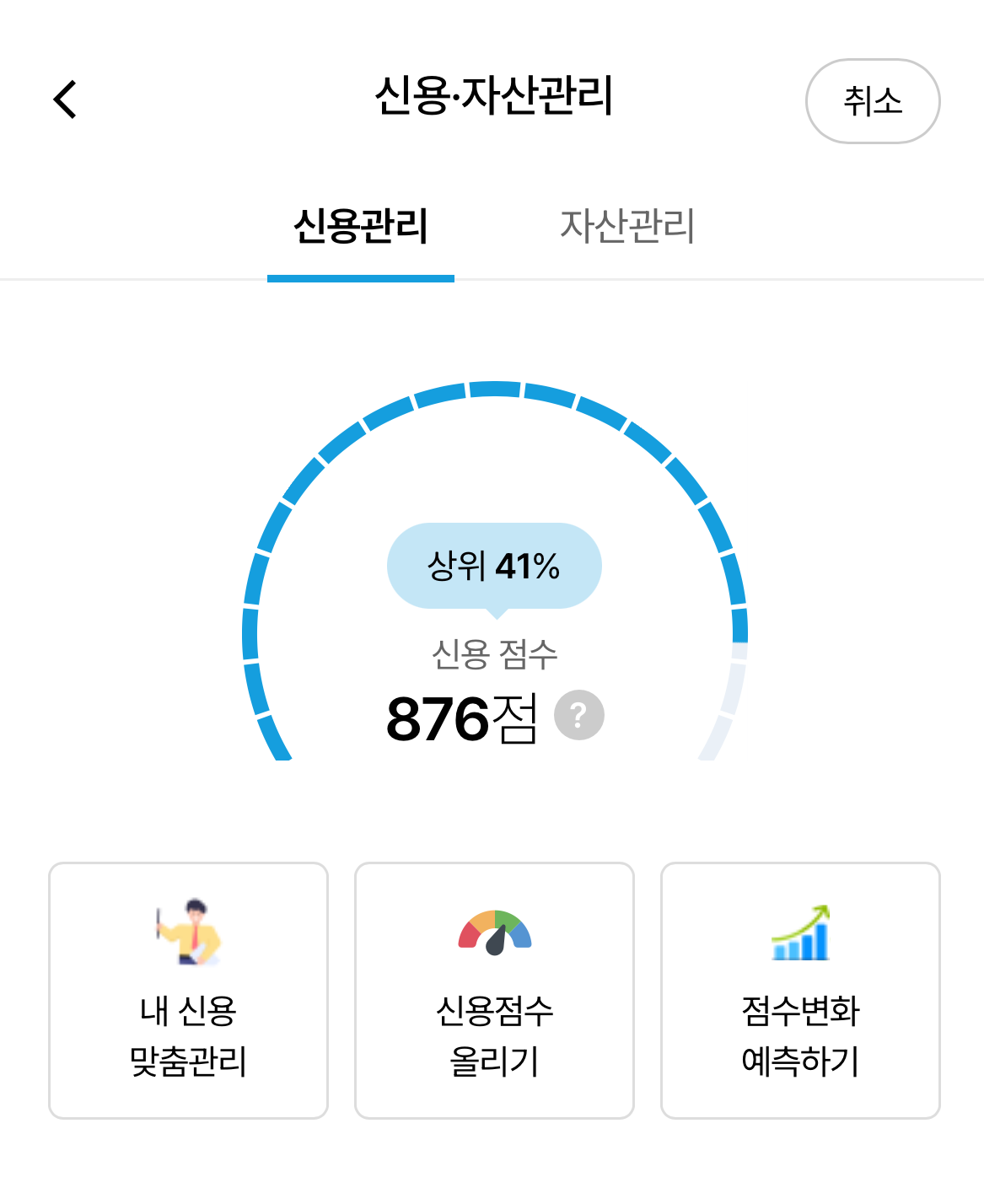The width and height of the screenshot is (984, 1204).
Task: Tap the 취소 cancel button
Action: [873, 101]
